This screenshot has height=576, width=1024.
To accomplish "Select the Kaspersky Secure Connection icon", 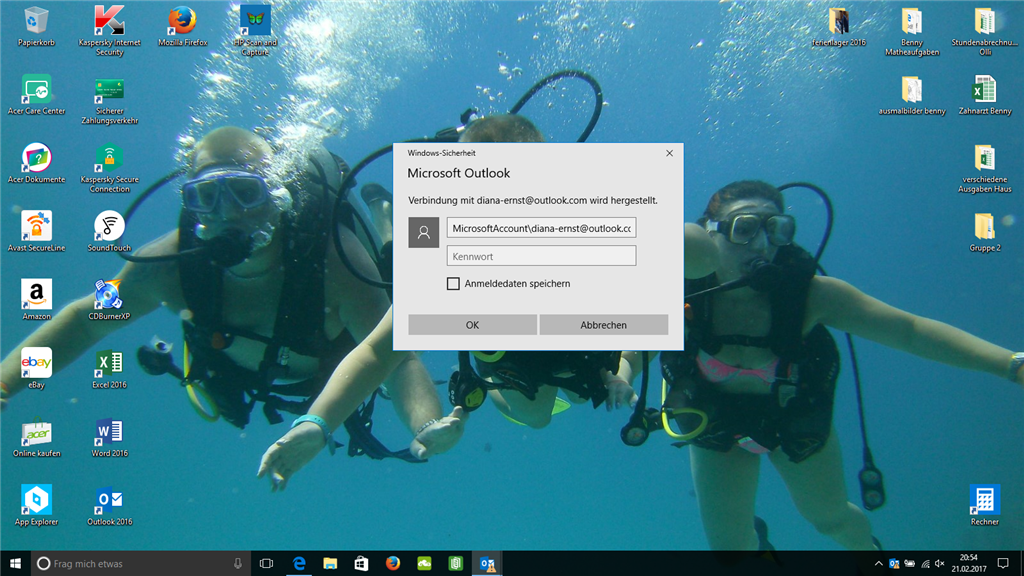I will pyautogui.click(x=109, y=168).
